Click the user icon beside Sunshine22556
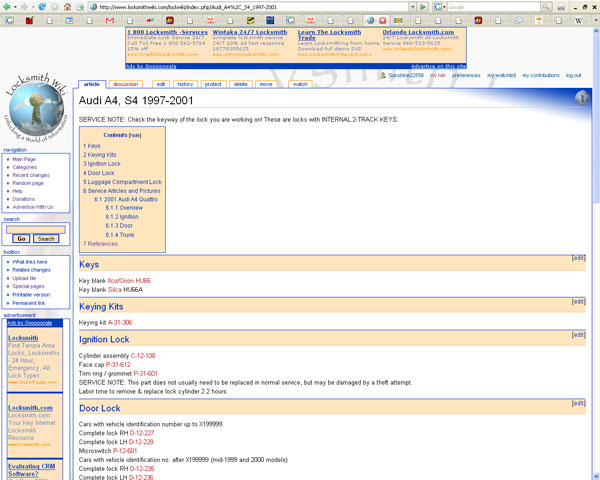 [381, 75]
